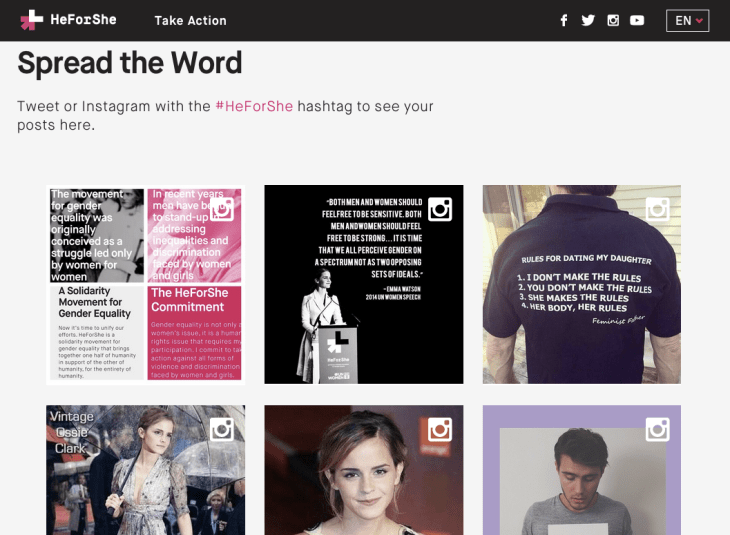
Task: Expand the EN language dropdown
Action: [x=688, y=20]
